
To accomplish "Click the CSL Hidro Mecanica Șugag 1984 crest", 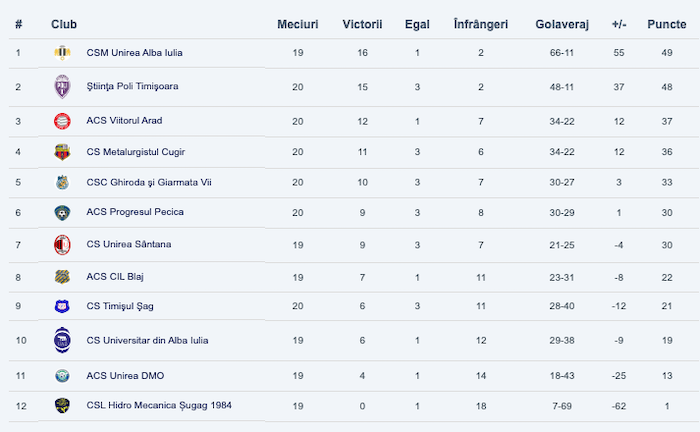I will coord(62,405).
